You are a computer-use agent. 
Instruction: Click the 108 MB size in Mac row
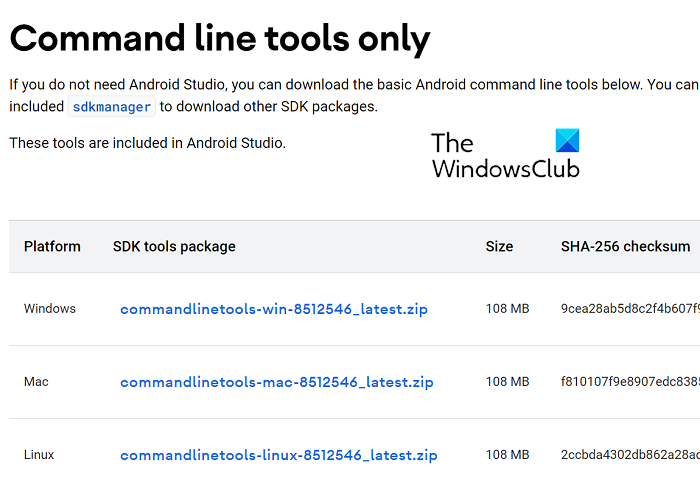507,382
